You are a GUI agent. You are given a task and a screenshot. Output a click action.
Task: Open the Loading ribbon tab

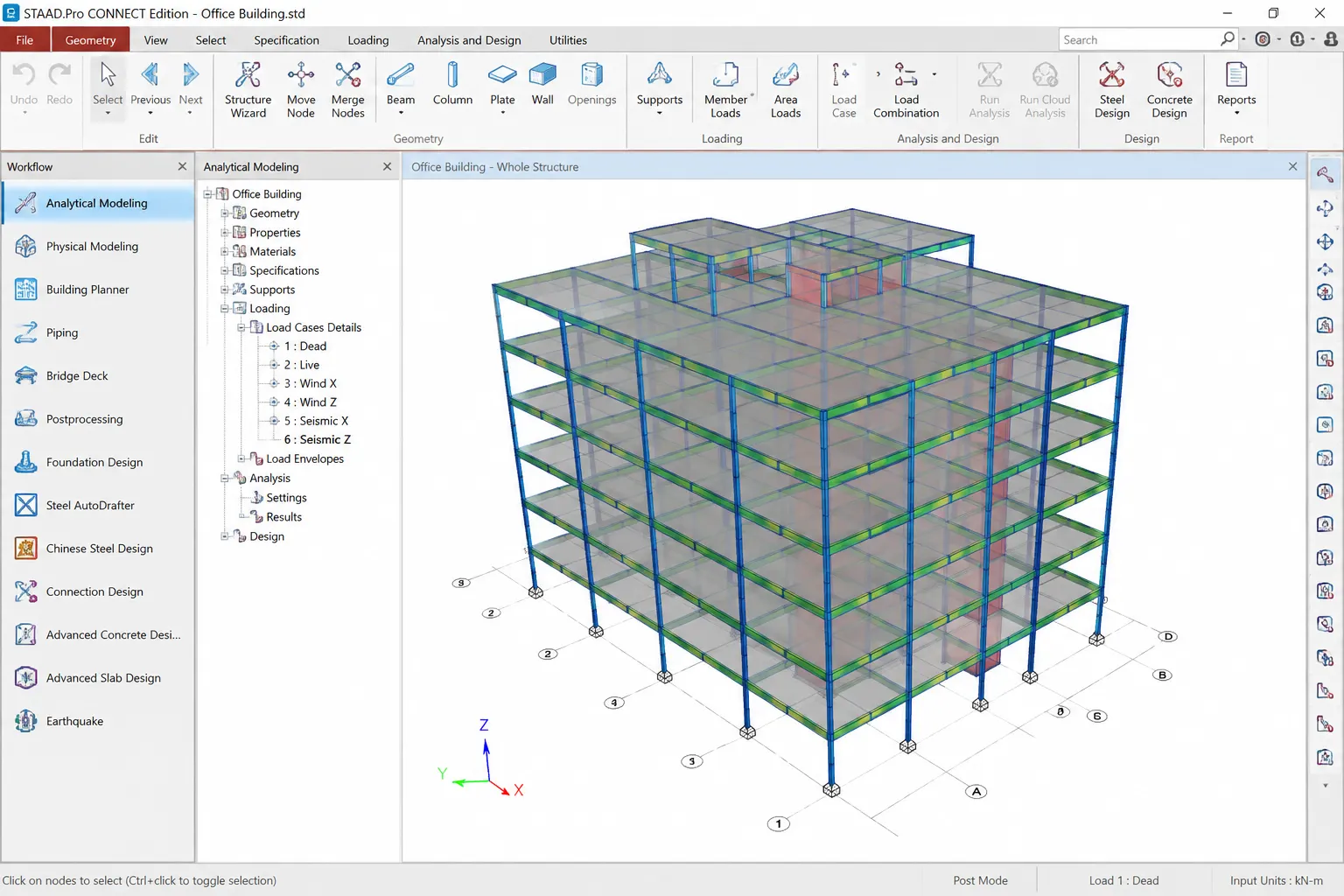tap(367, 40)
